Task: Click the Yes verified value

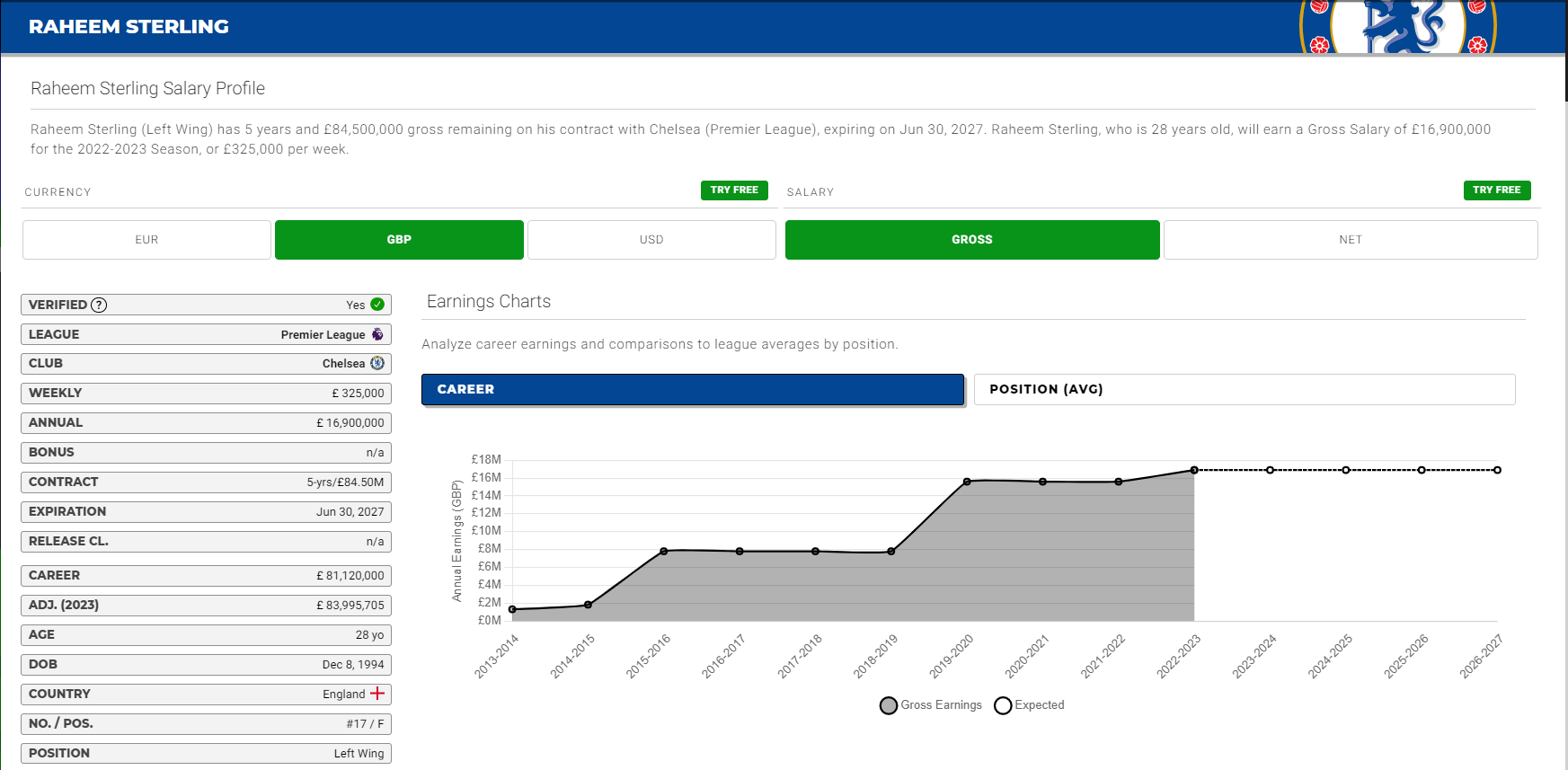Action: tap(356, 305)
